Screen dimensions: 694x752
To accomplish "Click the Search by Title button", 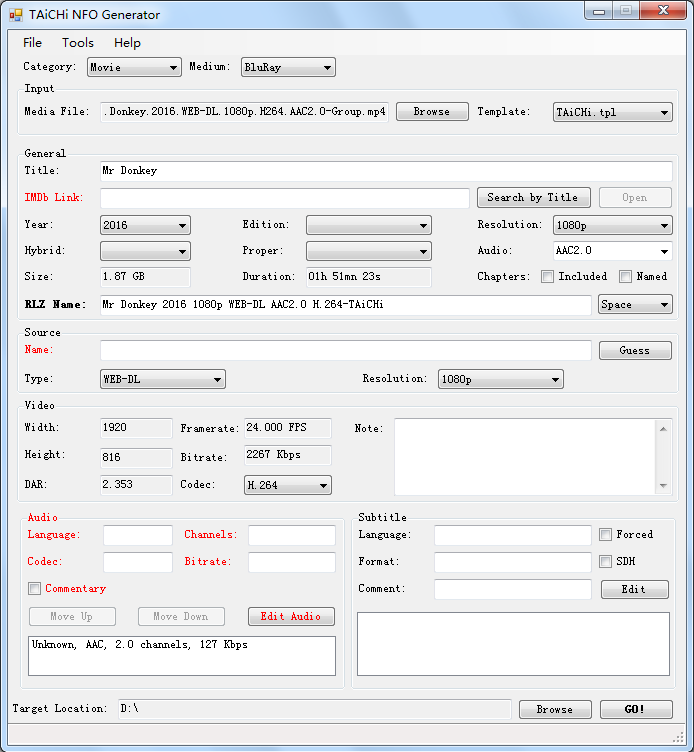I will coord(533,198).
